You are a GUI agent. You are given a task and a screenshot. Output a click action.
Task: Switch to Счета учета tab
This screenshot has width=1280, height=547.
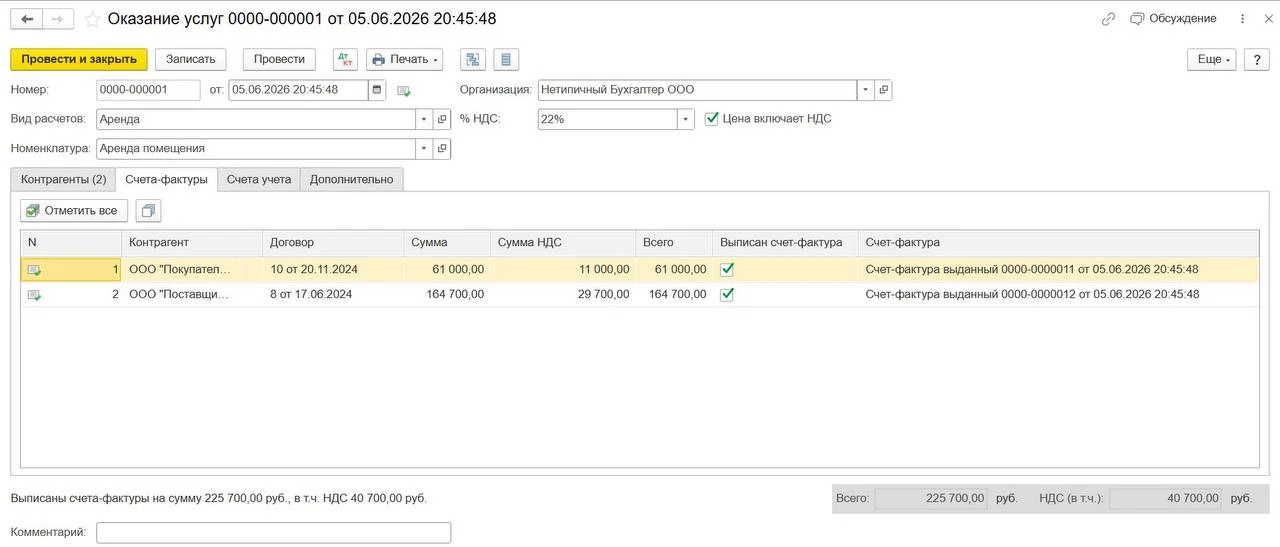[258, 180]
